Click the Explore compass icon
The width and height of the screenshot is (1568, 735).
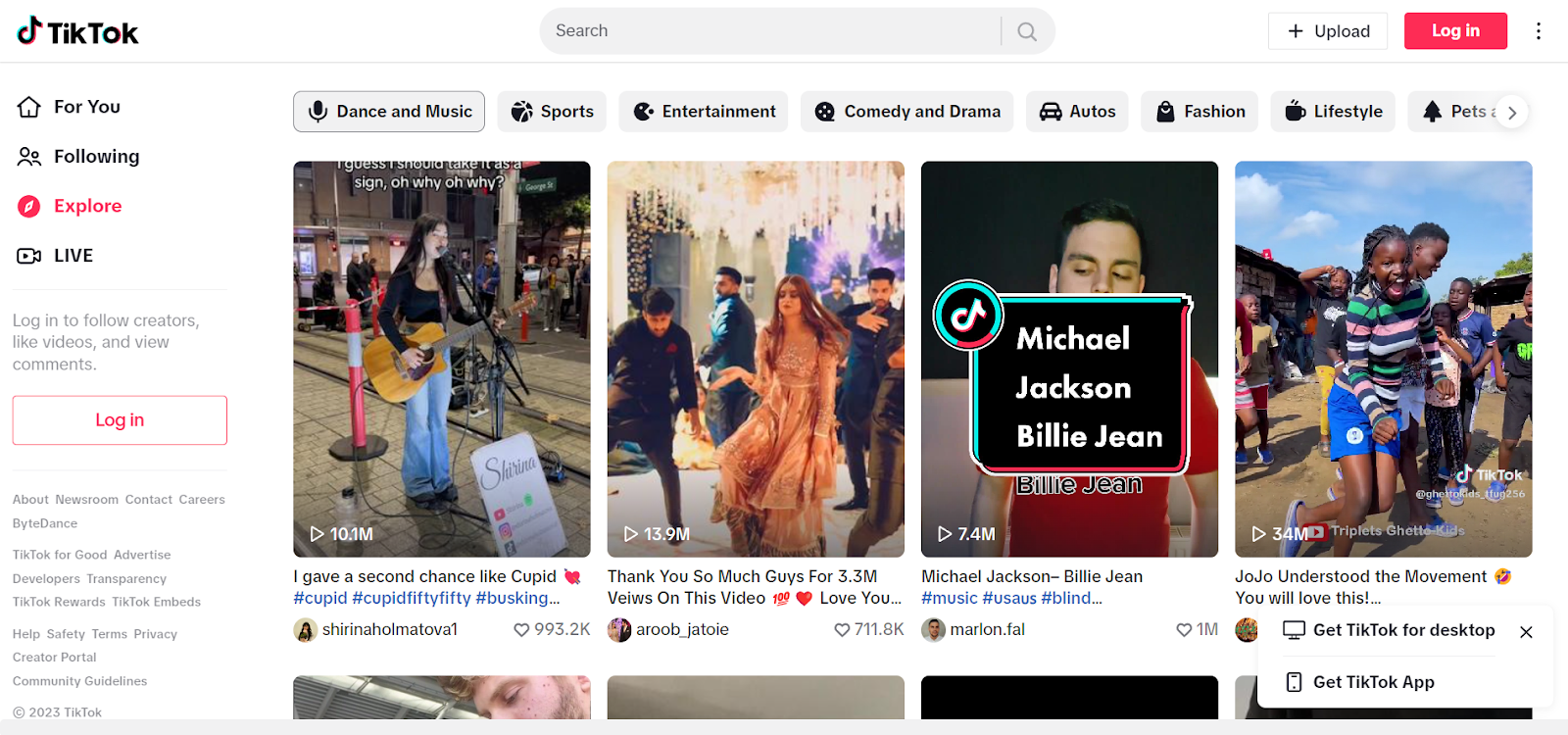coord(29,206)
